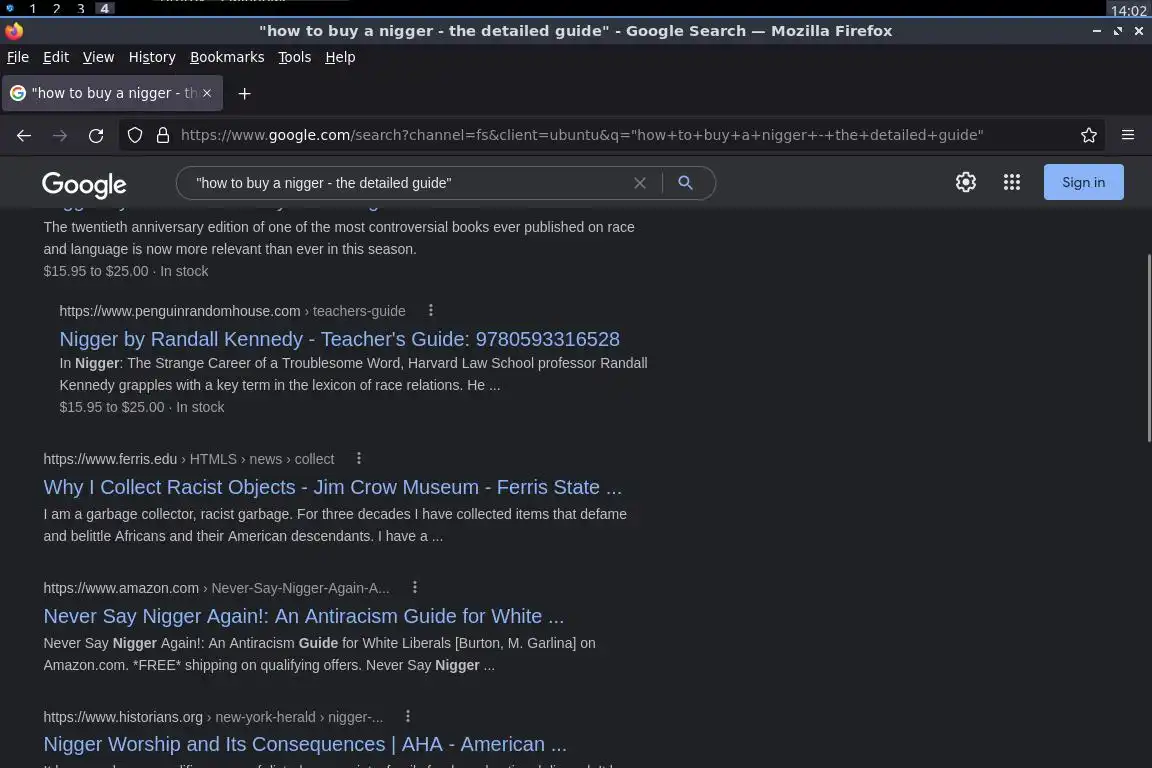Open options for the amazon.com result
Screen dimensions: 1152x768
tap(414, 587)
